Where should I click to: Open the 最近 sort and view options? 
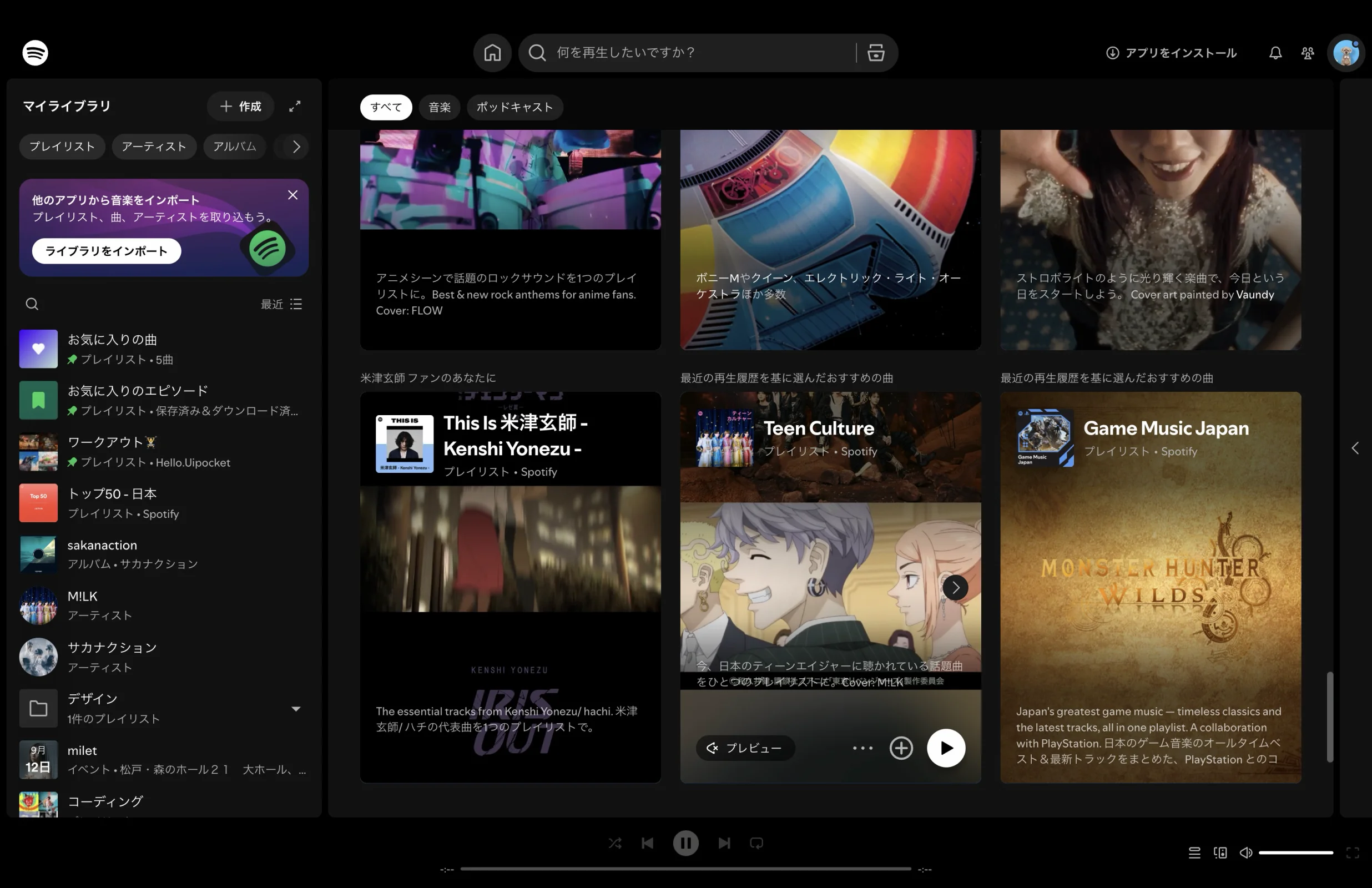(281, 304)
